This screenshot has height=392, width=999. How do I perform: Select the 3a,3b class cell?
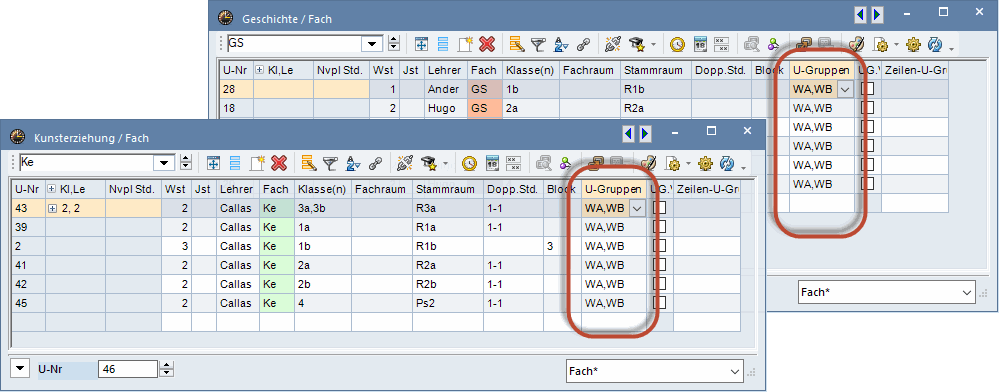[322, 208]
